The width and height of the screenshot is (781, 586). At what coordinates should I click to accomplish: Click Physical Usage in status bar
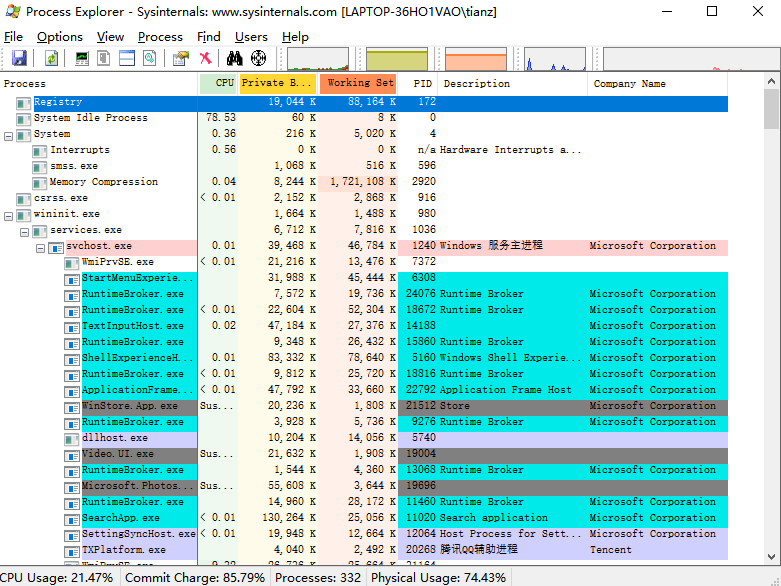[x=438, y=578]
